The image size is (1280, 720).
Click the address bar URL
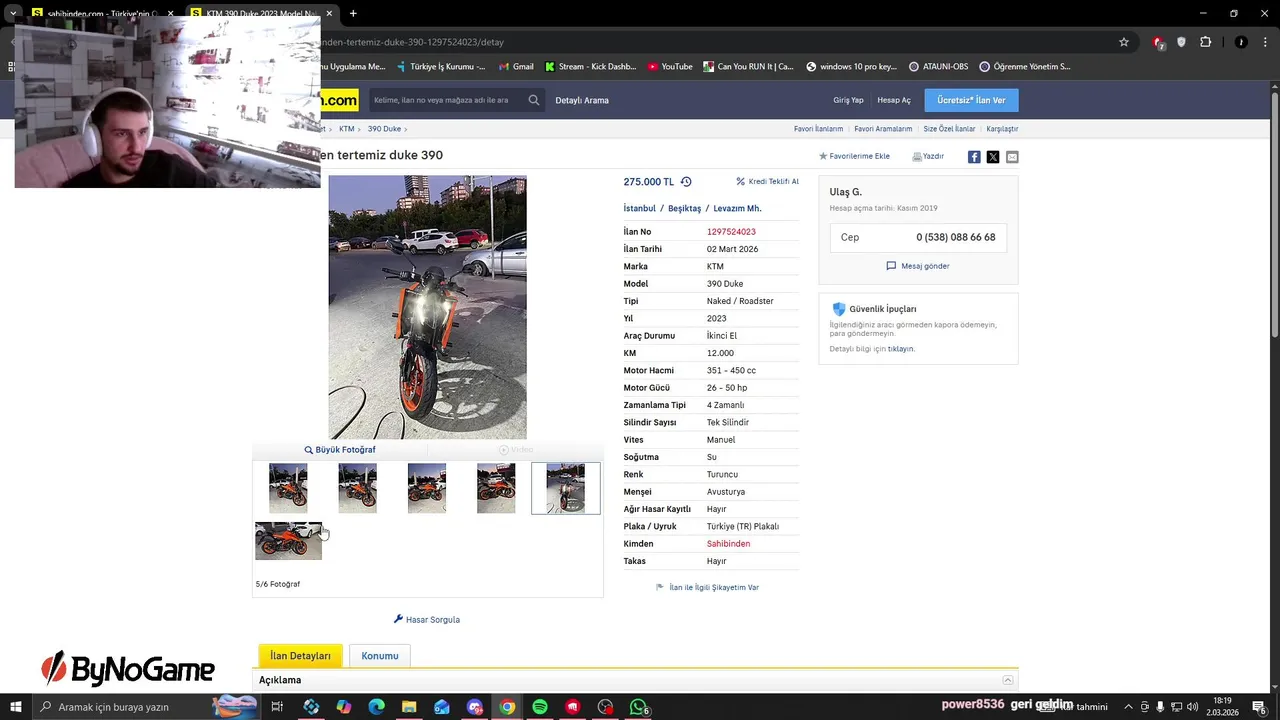(x=410, y=42)
